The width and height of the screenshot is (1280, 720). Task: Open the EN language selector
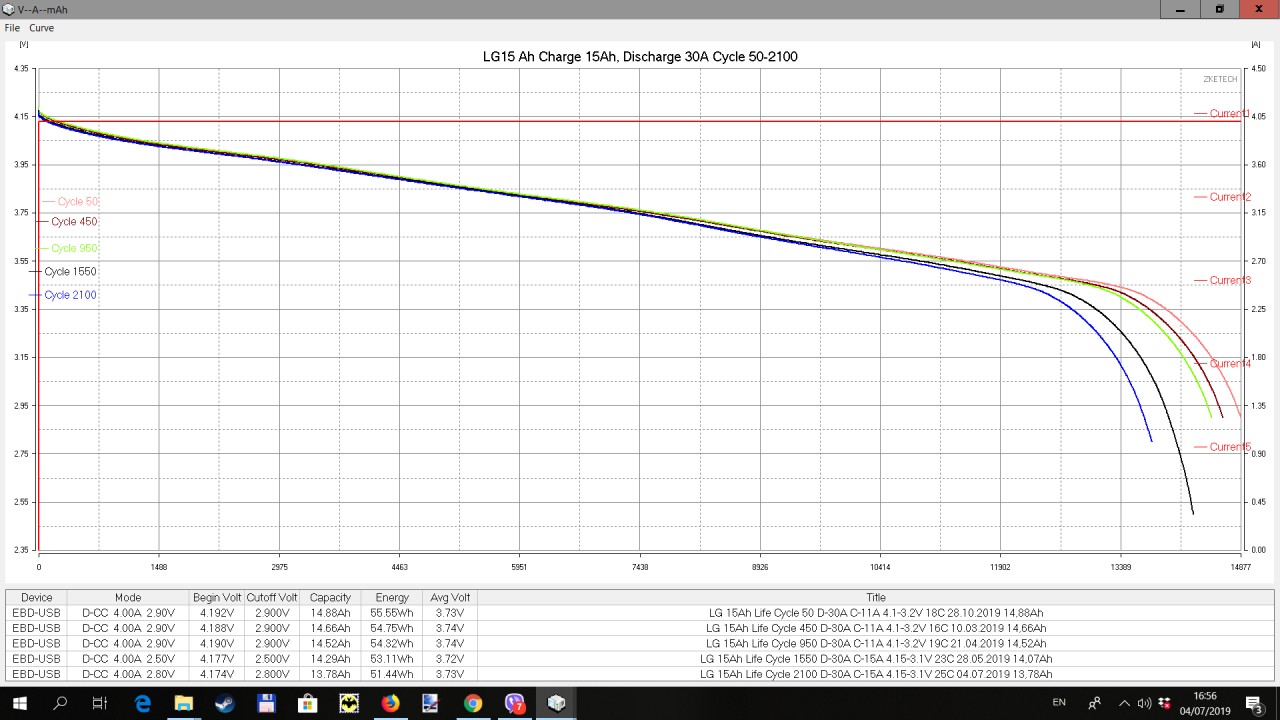tap(1059, 703)
